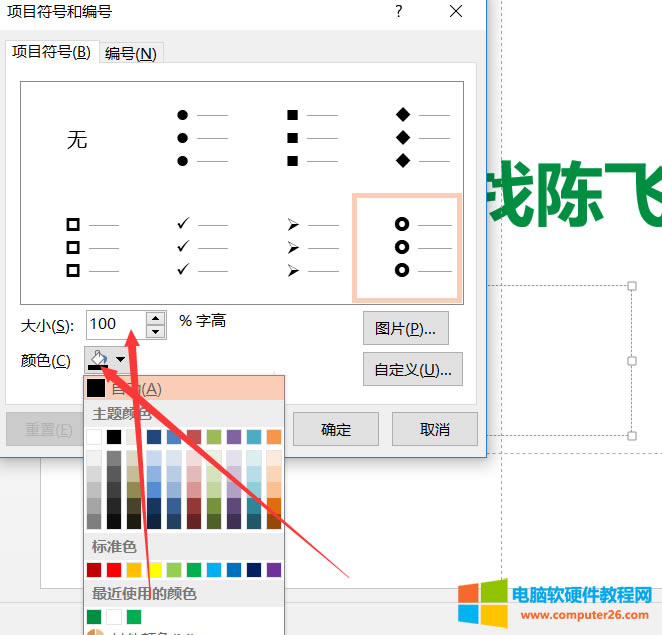Open the 自定义(U)... dialog button
This screenshot has height=635, width=662.
[412, 369]
